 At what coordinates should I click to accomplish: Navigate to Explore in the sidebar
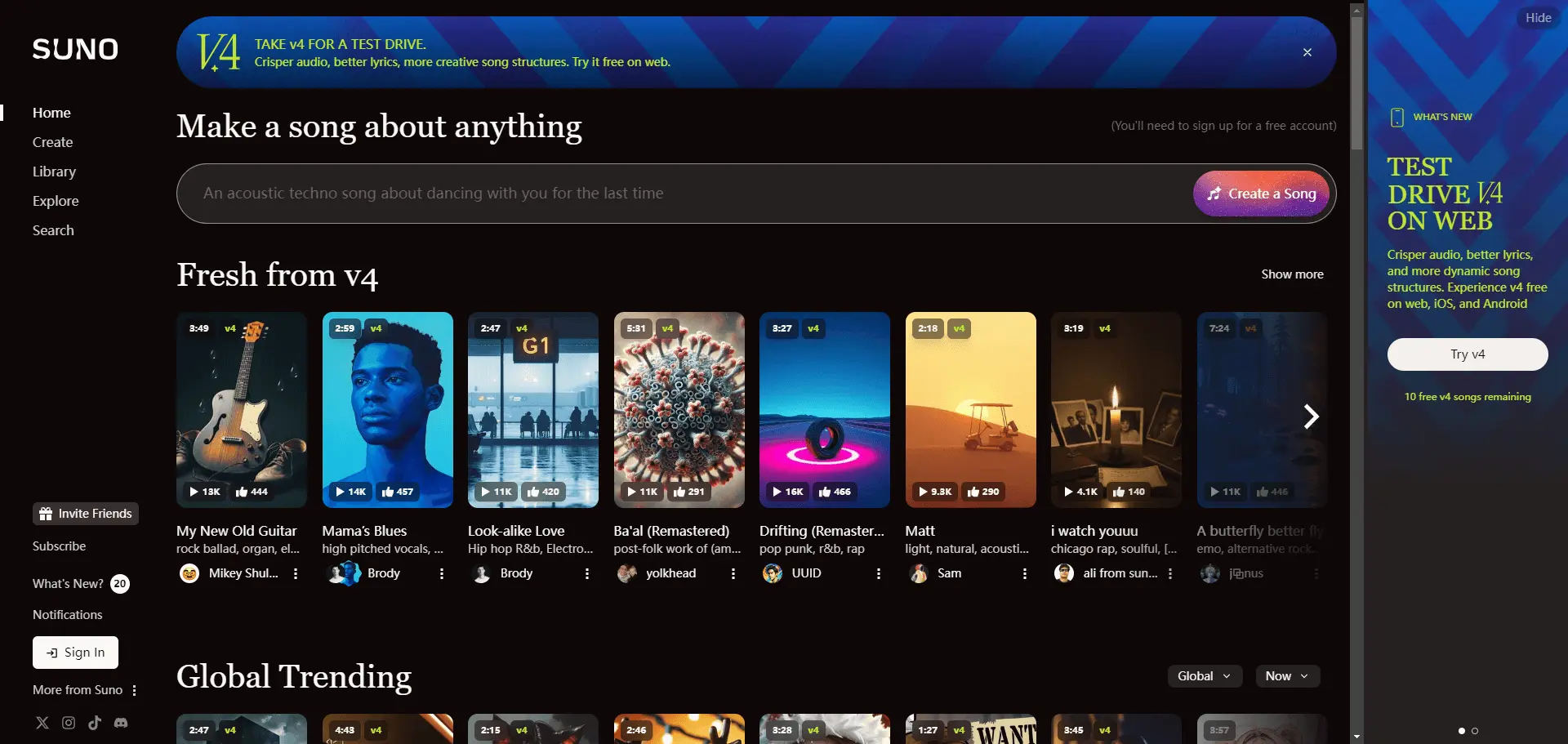point(56,200)
